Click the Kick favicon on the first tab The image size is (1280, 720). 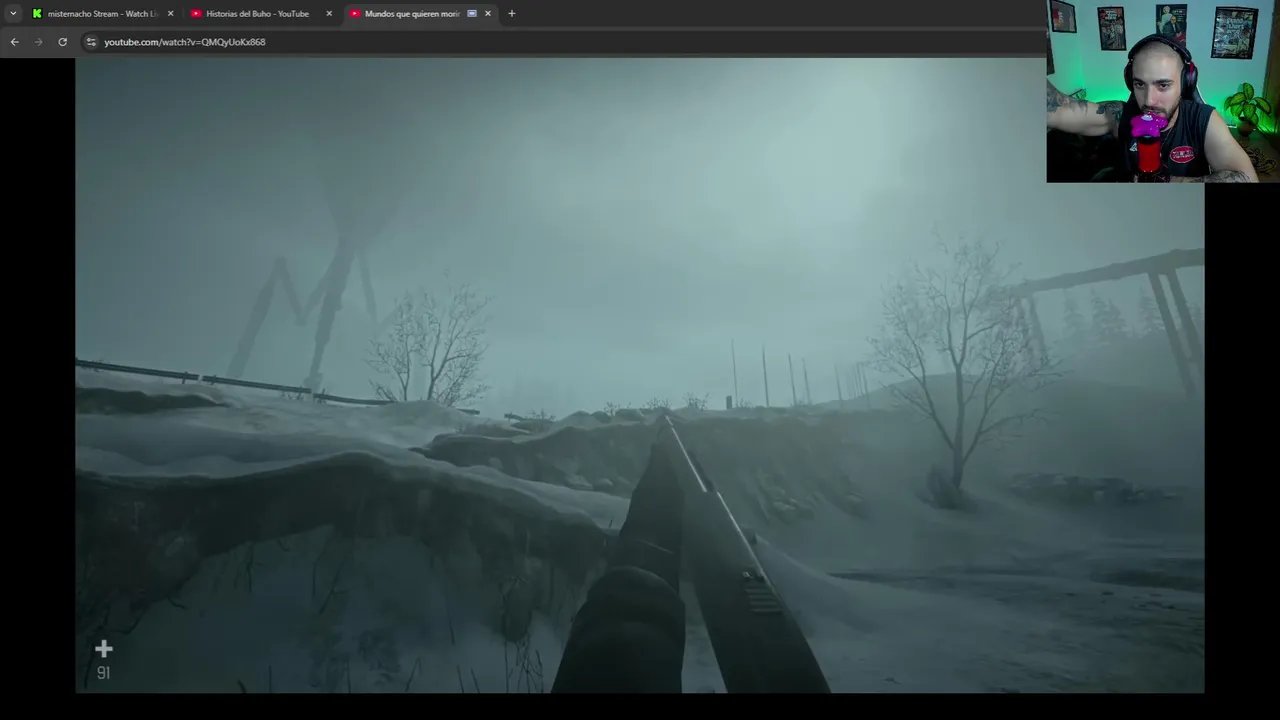pos(37,14)
